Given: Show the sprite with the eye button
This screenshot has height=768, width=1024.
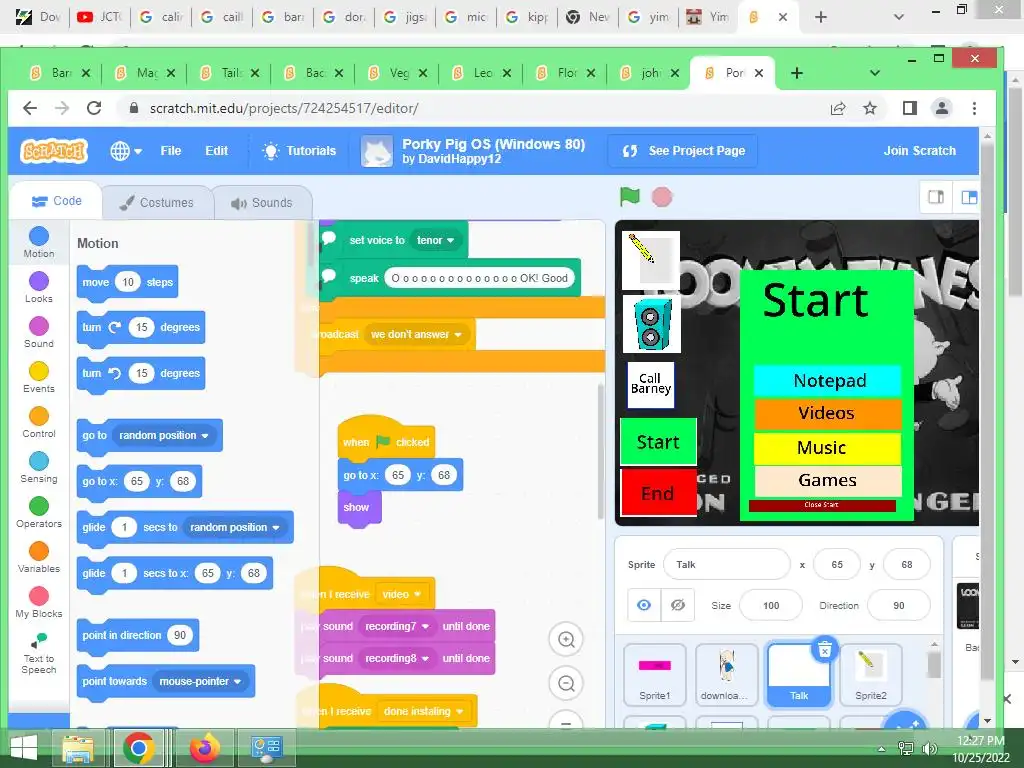Looking at the screenshot, I should click(x=644, y=605).
